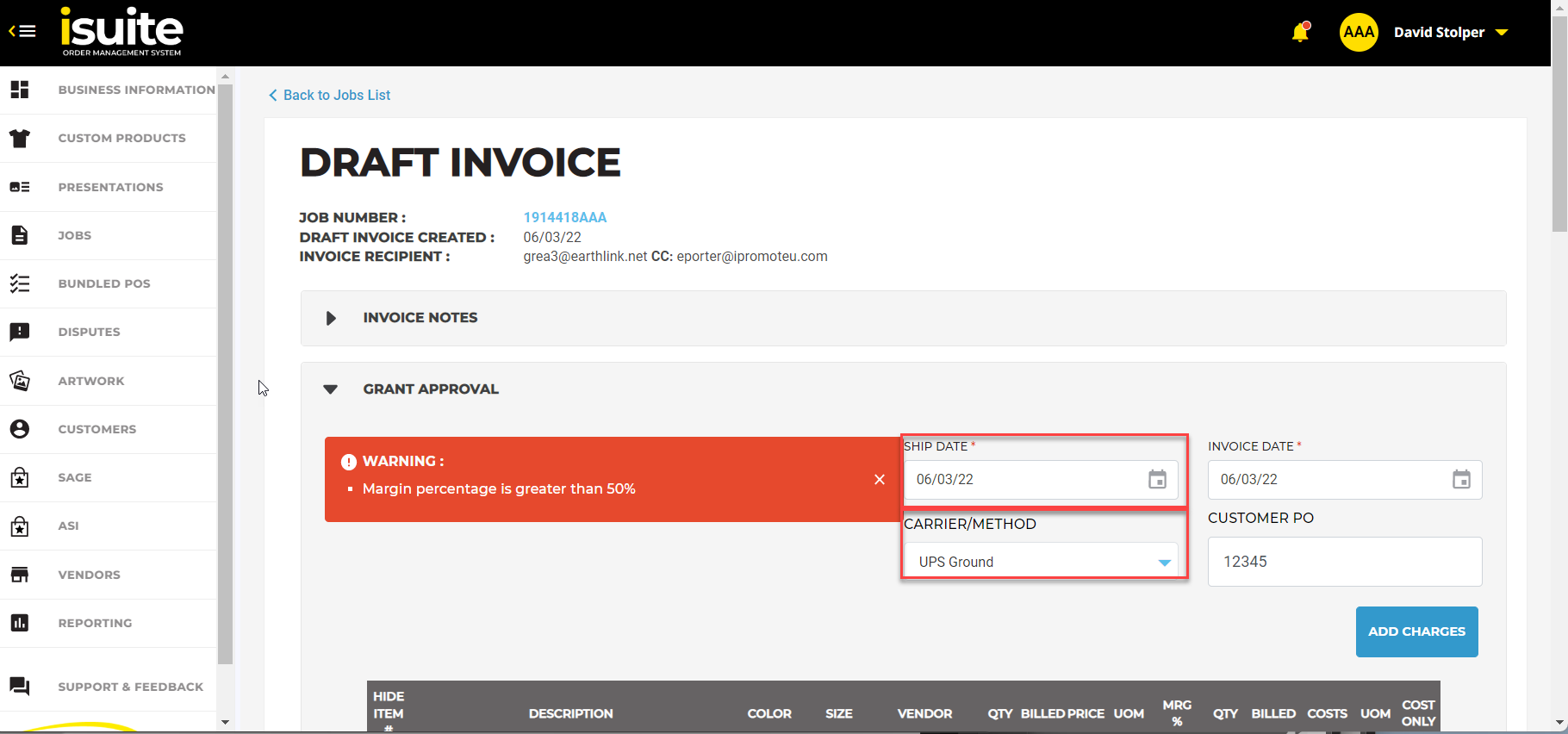The width and height of the screenshot is (1568, 734).
Task: Open Reporting section
Action: click(x=95, y=623)
